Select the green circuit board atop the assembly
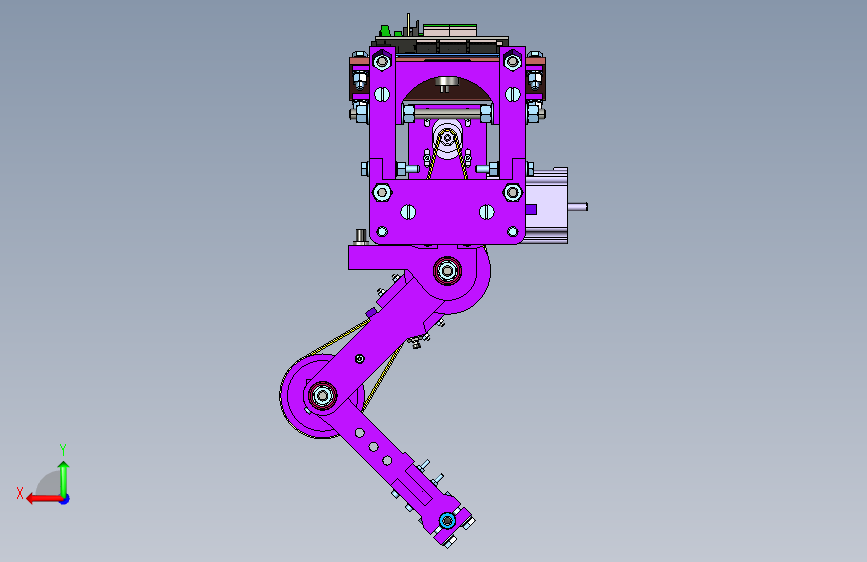 click(x=450, y=30)
